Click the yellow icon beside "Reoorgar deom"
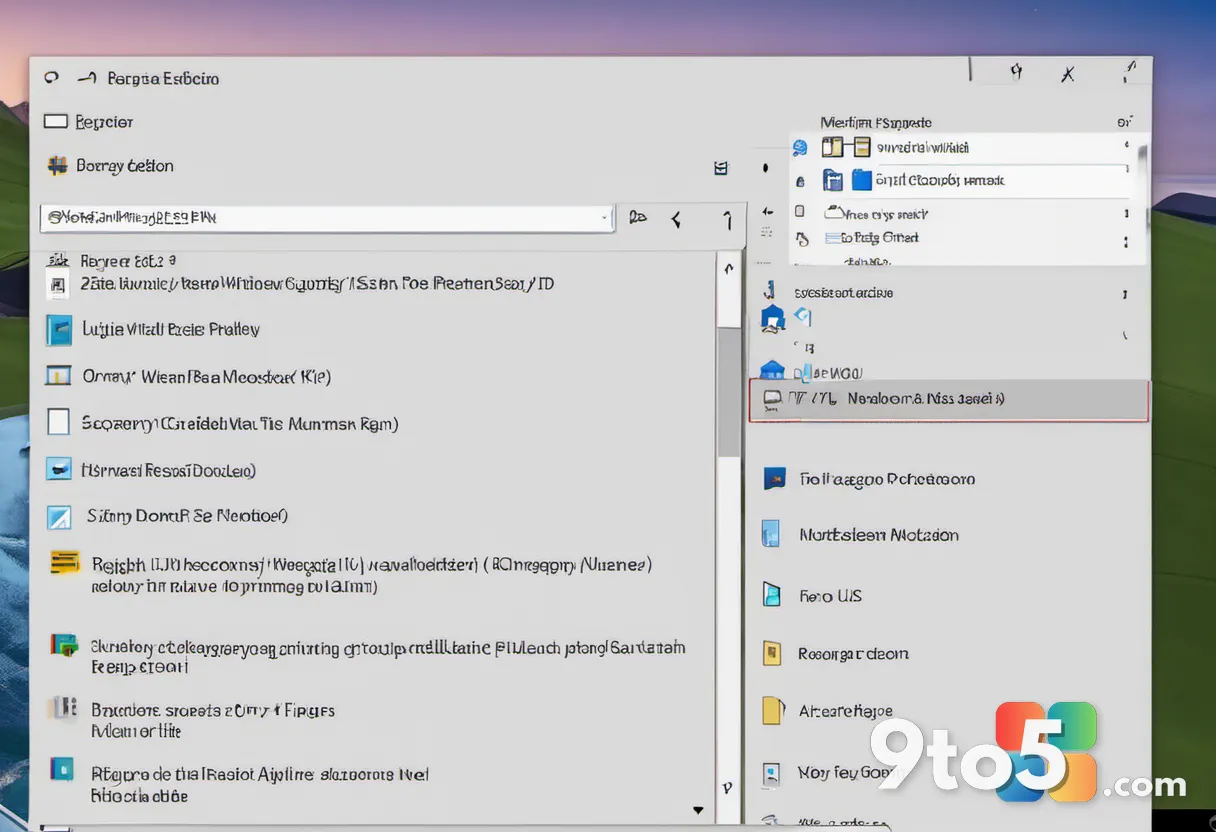This screenshot has height=832, width=1216. tap(772, 654)
